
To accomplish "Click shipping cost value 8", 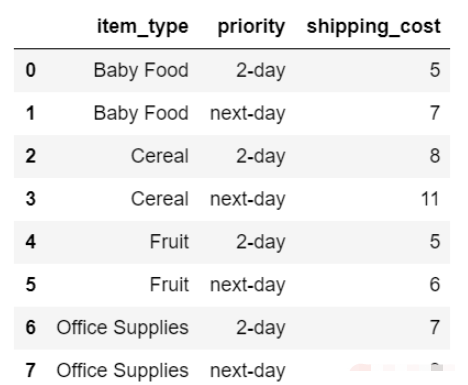I will click(x=435, y=156).
